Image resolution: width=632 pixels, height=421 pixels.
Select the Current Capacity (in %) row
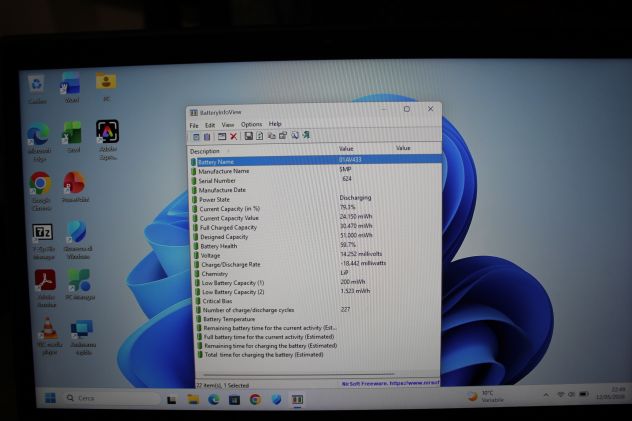pos(316,208)
